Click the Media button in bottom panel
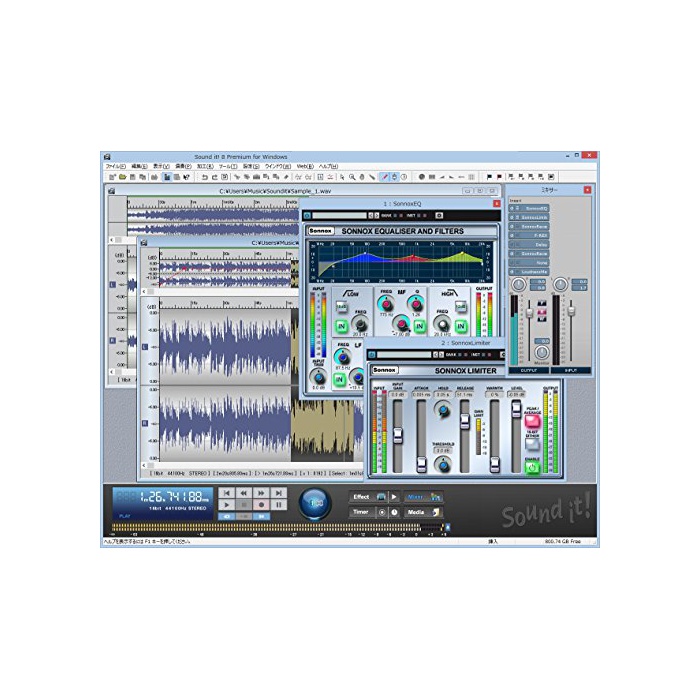The image size is (700, 700). tap(416, 512)
